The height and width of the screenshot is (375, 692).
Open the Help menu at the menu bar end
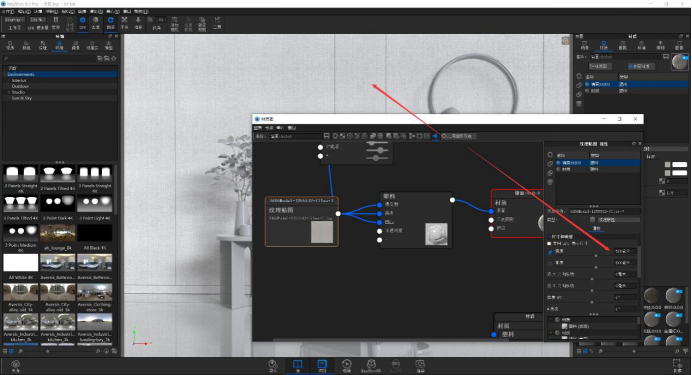141,11
